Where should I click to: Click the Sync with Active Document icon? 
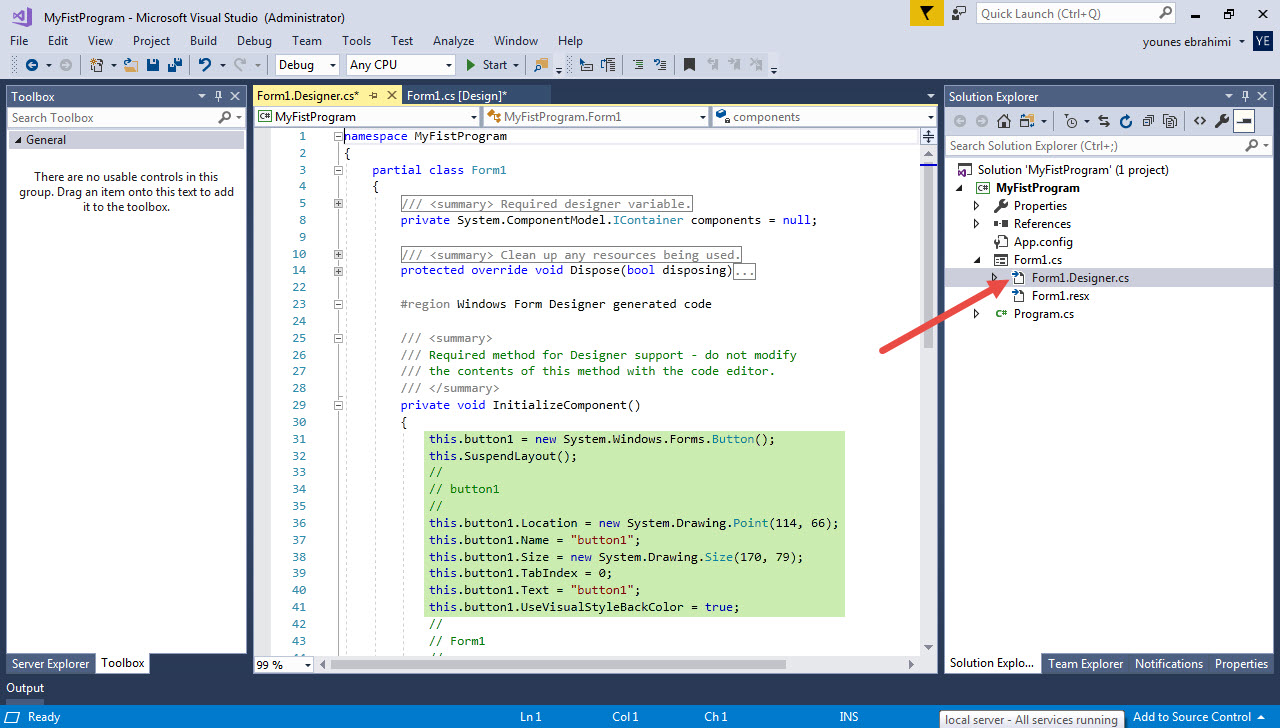1103,120
